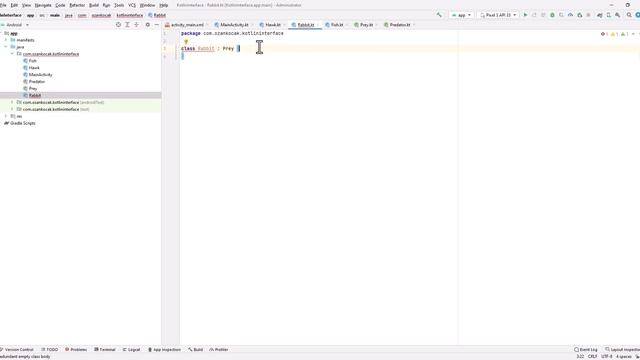Click the Make Project hammer icon

439,15
